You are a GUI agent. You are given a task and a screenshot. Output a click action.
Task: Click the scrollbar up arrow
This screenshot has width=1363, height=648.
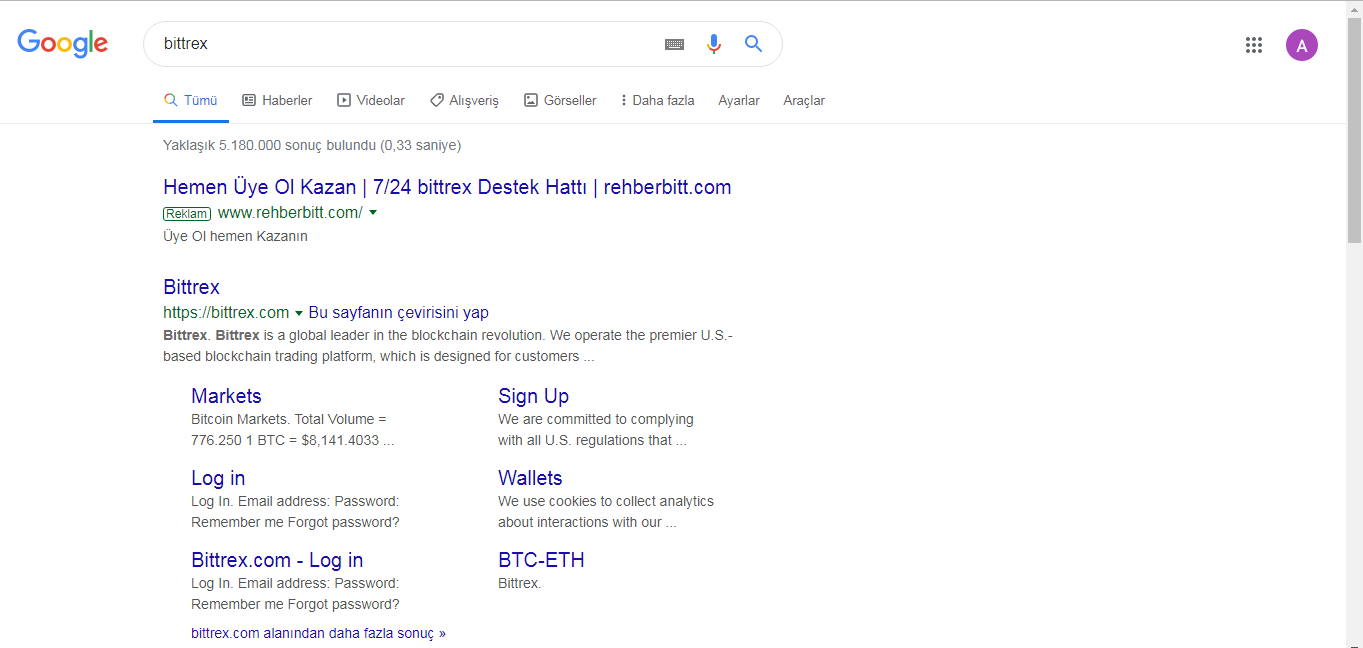coord(1355,9)
